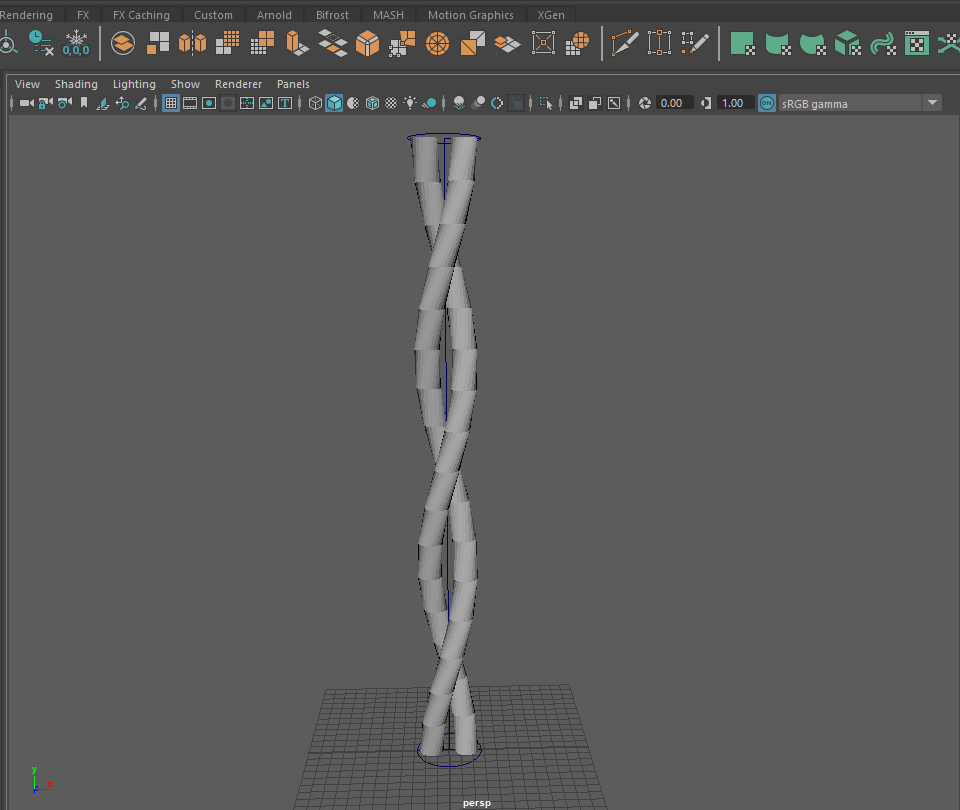The height and width of the screenshot is (810, 960).
Task: Click the Bookmarks icon in panel toolbar
Action: pyautogui.click(x=84, y=103)
